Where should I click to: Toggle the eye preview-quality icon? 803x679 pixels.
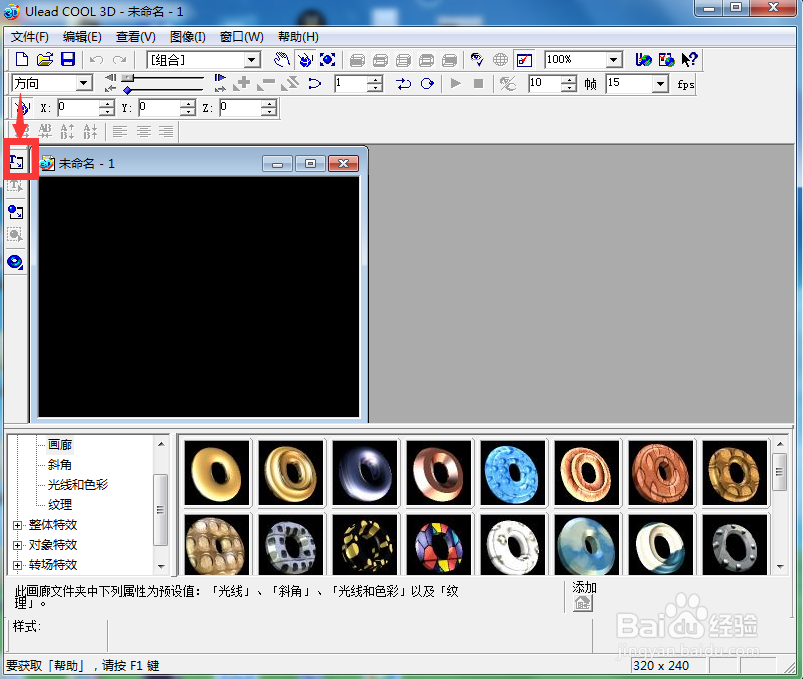[x=477, y=60]
